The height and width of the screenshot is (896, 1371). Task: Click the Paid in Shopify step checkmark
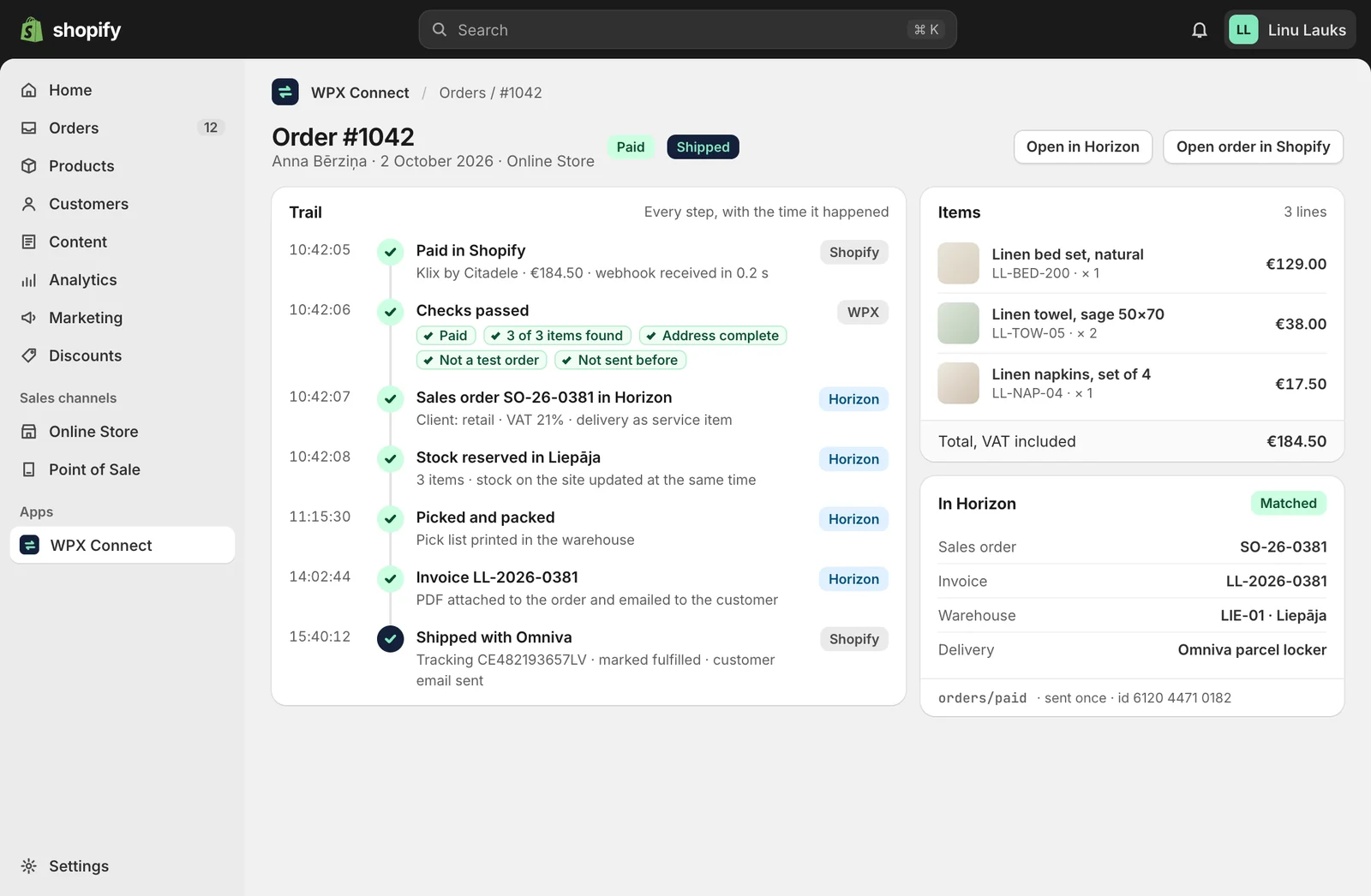point(391,252)
